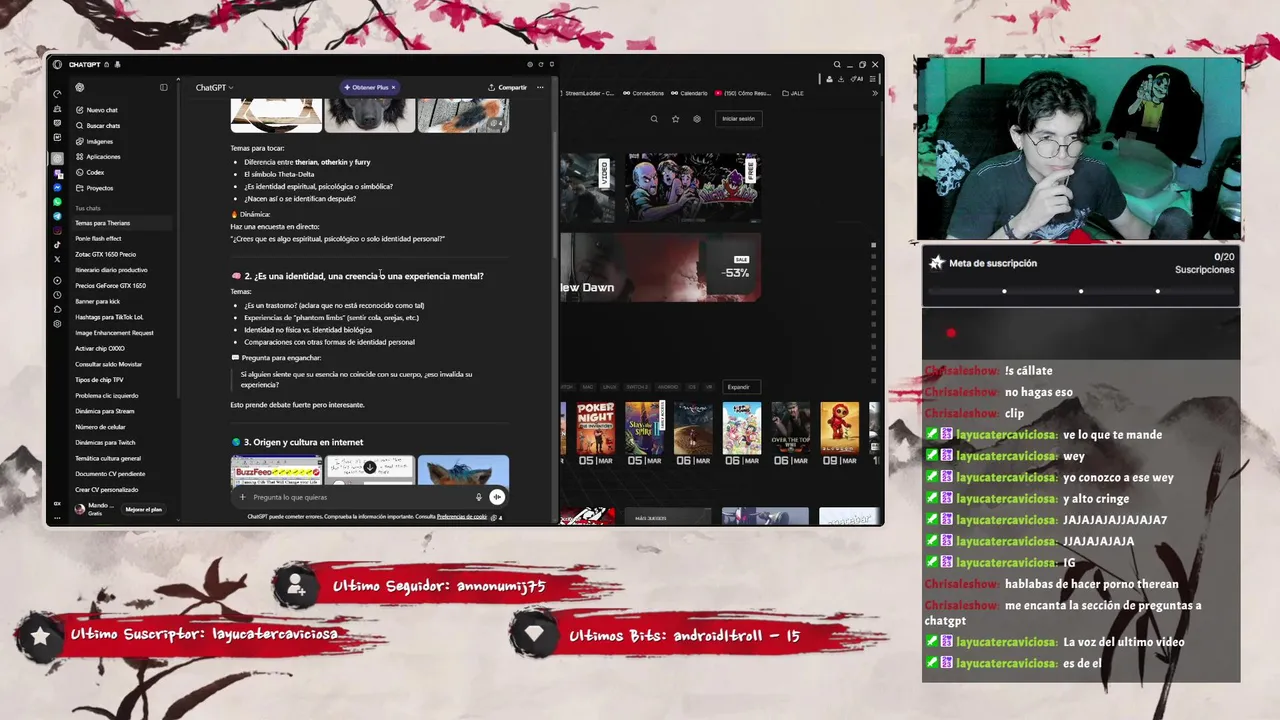Open the StreamLadder bookmark
This screenshot has height=720, width=1280.
click(586, 93)
